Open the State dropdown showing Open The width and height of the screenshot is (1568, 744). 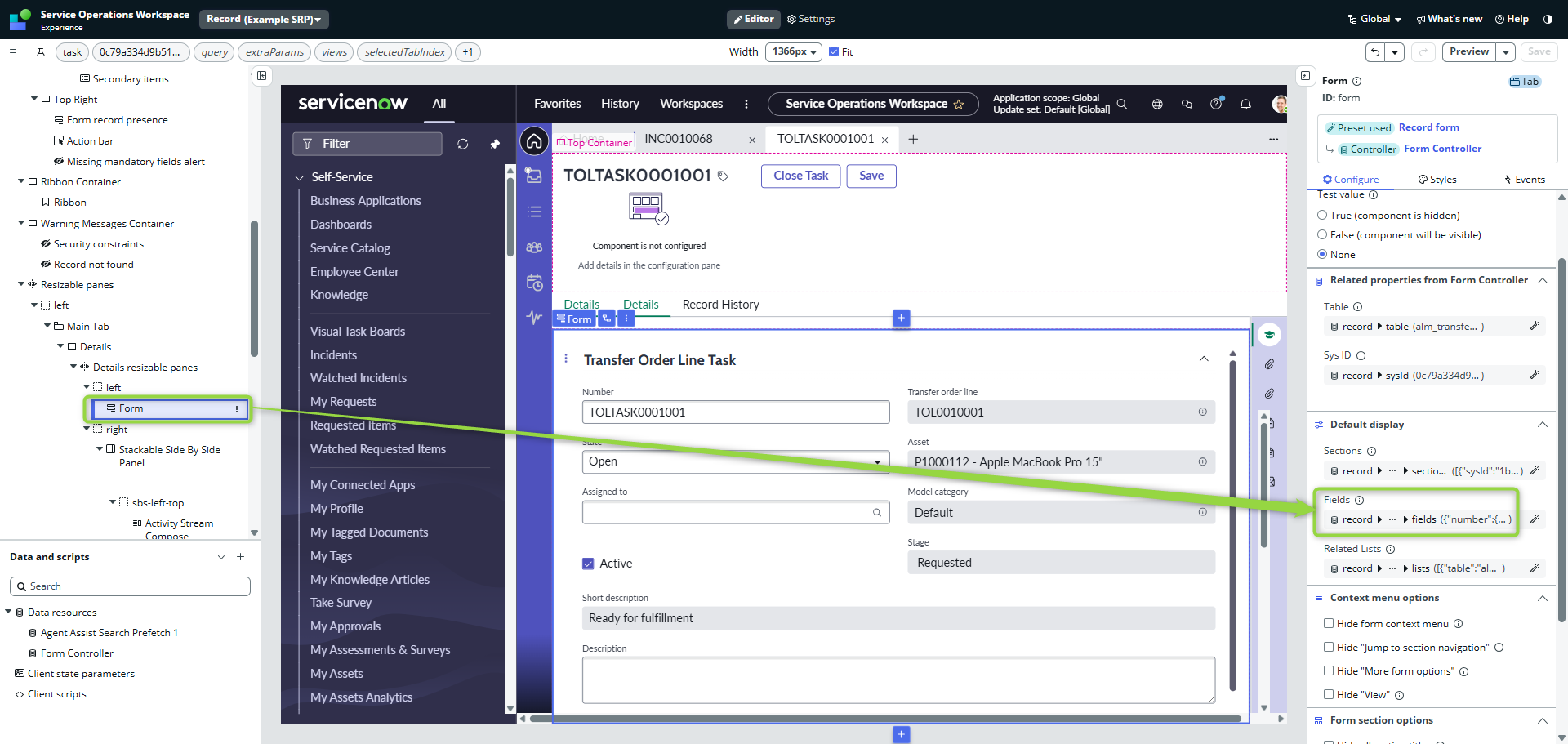735,461
